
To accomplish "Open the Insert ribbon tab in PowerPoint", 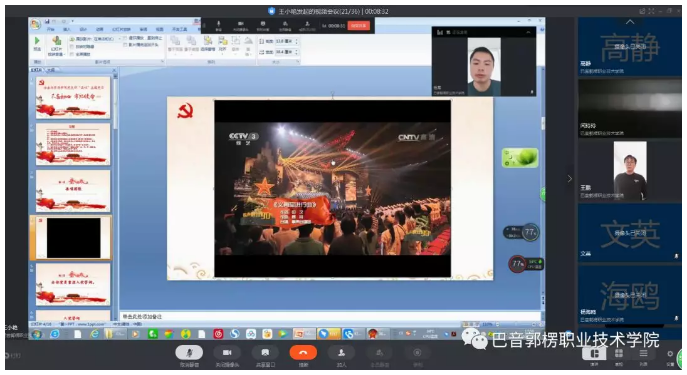I will (x=67, y=29).
